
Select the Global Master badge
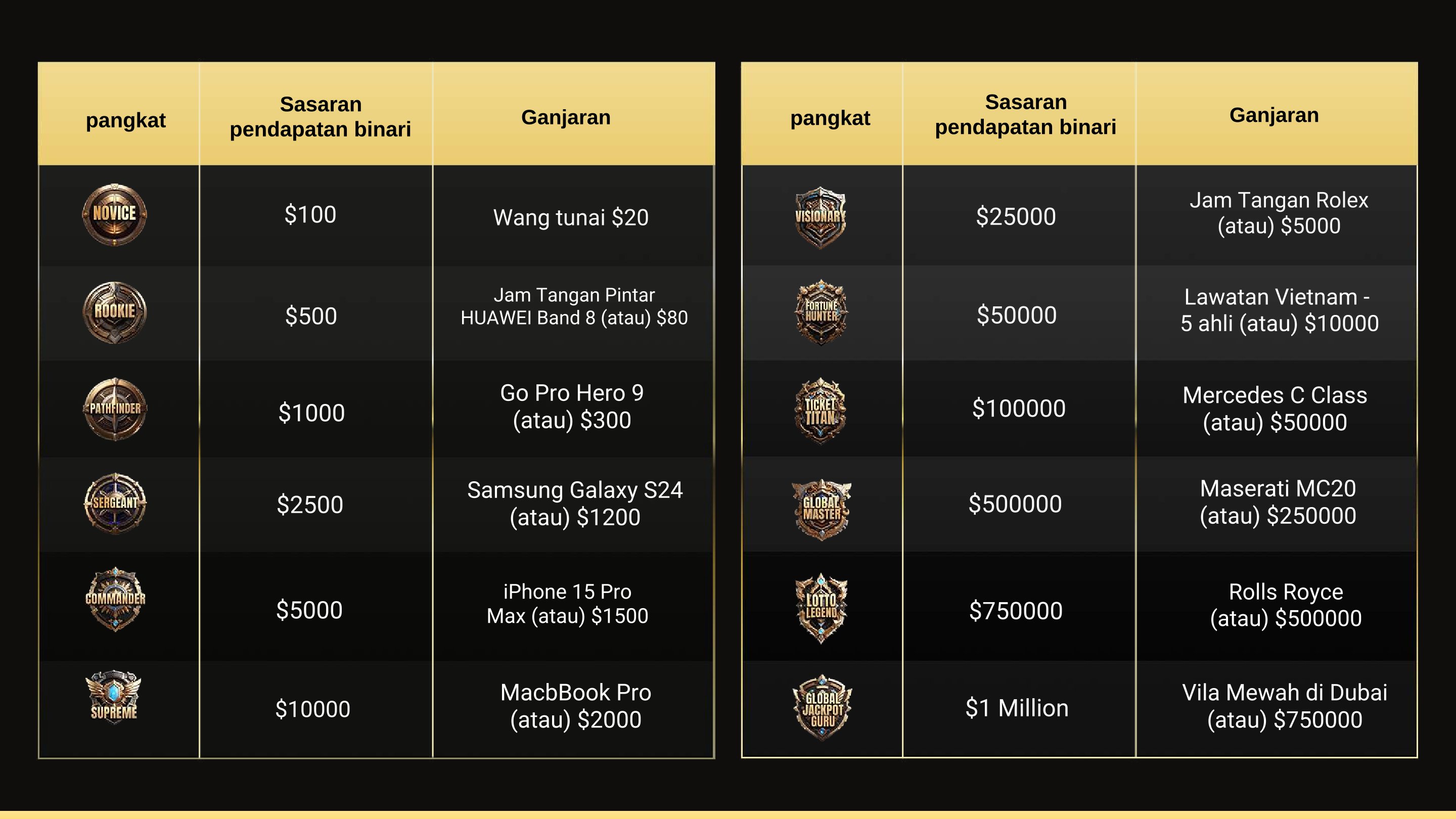[821, 509]
